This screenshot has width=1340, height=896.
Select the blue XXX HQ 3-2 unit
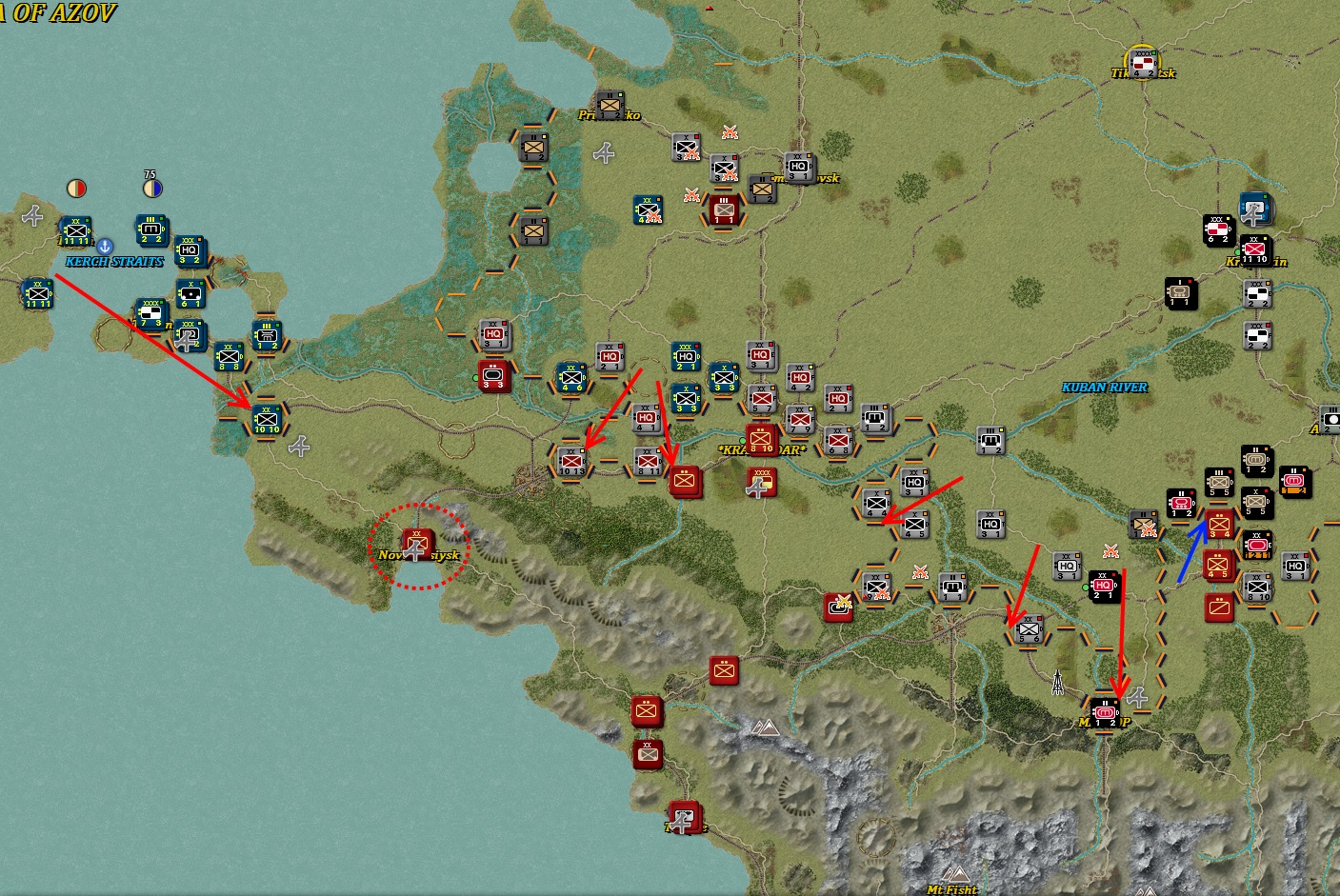tap(189, 249)
